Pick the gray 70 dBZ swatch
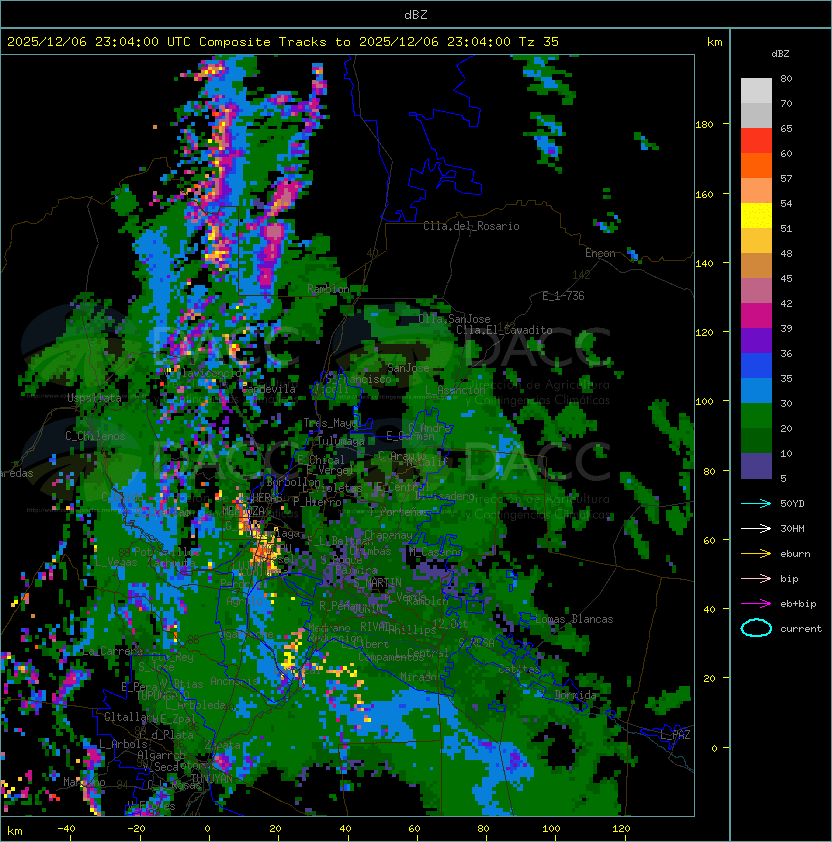Screen dimensions: 832x842 756,115
